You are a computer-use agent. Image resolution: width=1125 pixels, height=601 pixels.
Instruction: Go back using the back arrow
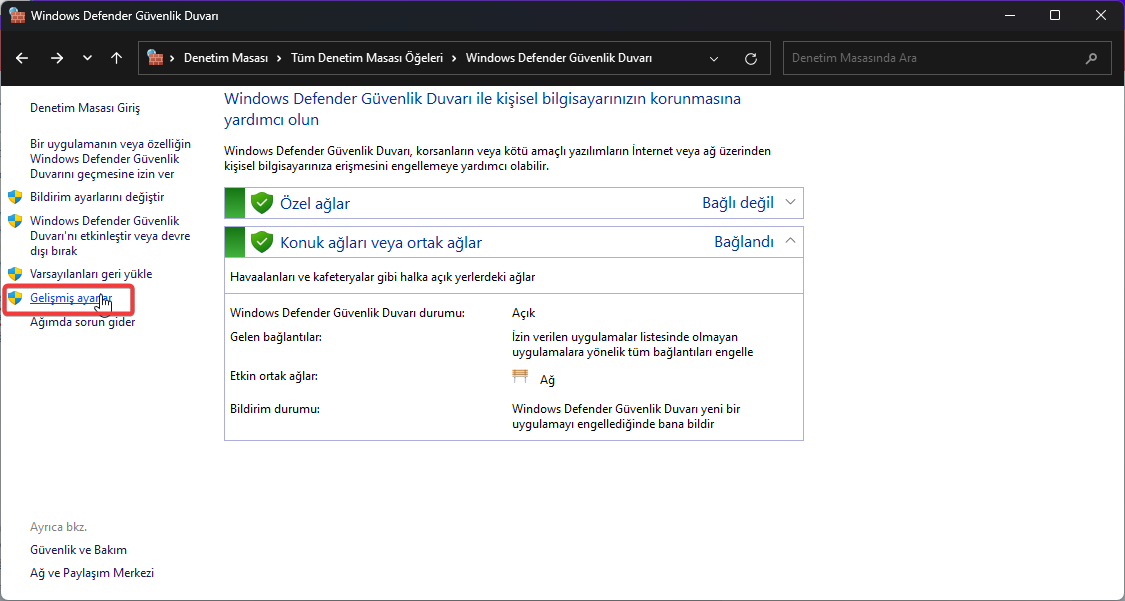point(22,58)
